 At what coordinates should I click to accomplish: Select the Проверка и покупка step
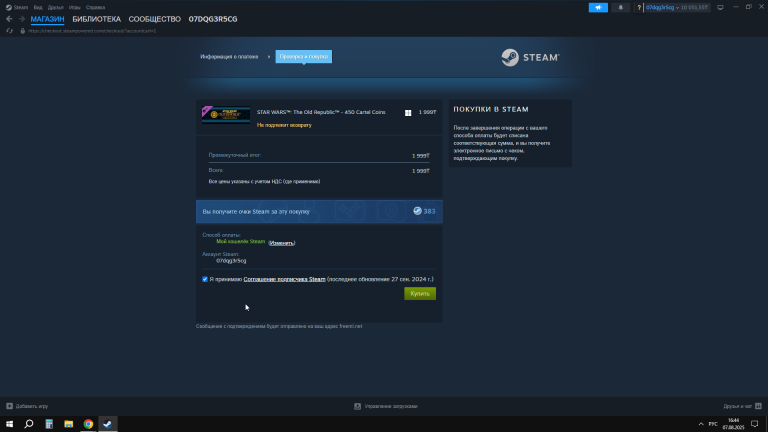tap(304, 57)
